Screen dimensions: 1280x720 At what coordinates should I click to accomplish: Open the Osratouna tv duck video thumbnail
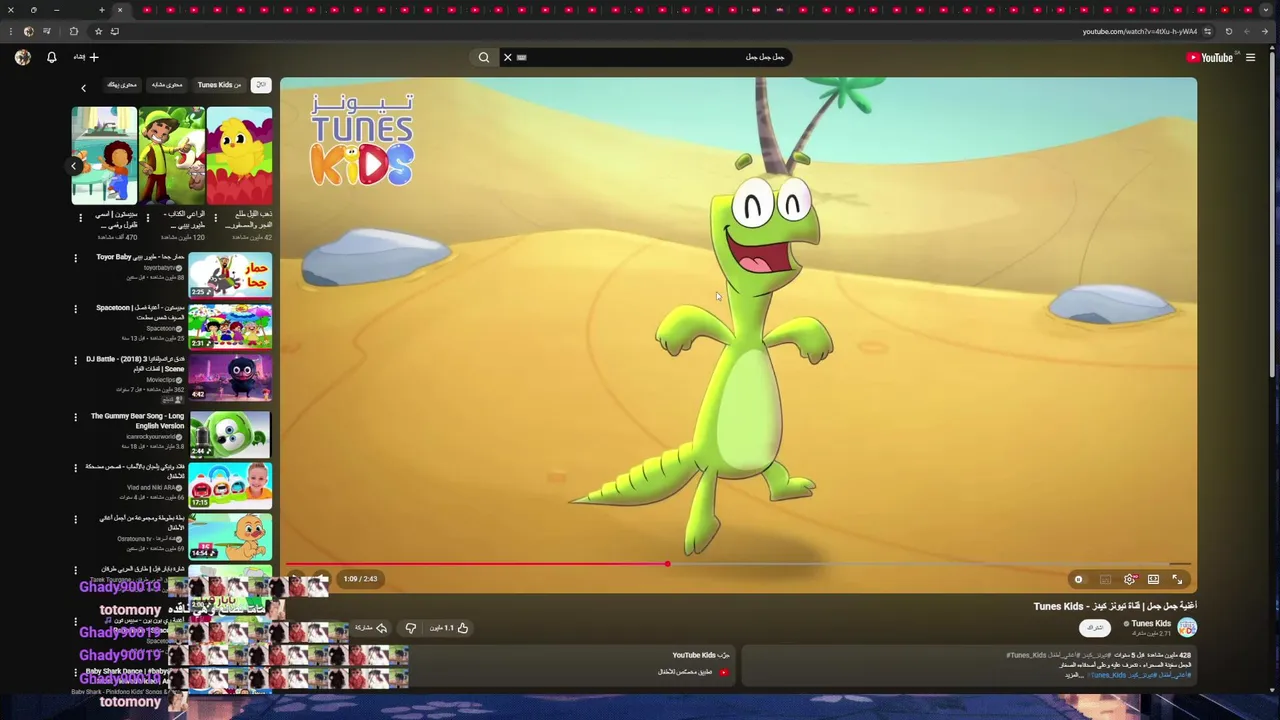(230, 536)
